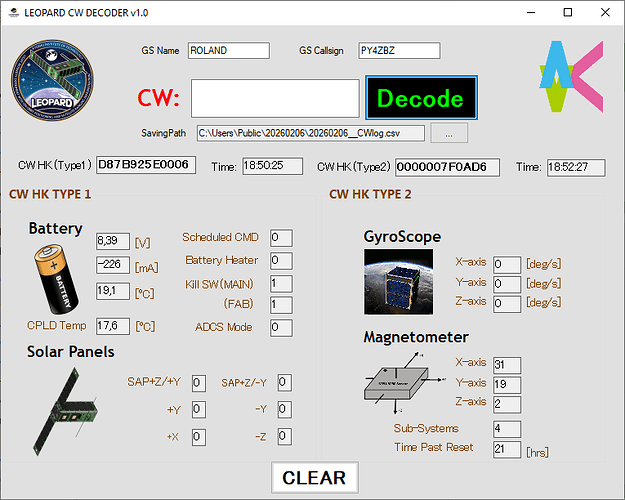This screenshot has height=500, width=625.
Task: Click the Magnetometer X-axis value field
Action: (x=506, y=364)
